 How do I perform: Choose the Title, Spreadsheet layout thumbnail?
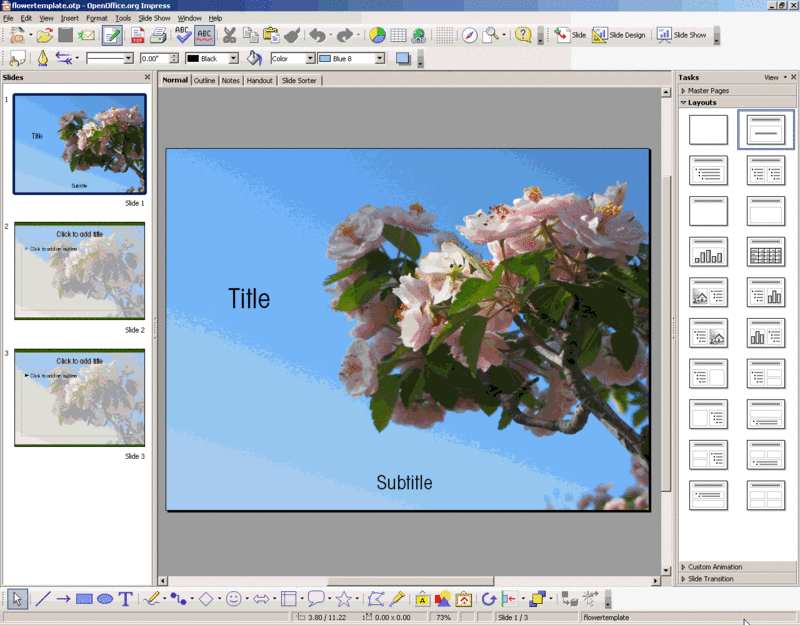coord(766,252)
